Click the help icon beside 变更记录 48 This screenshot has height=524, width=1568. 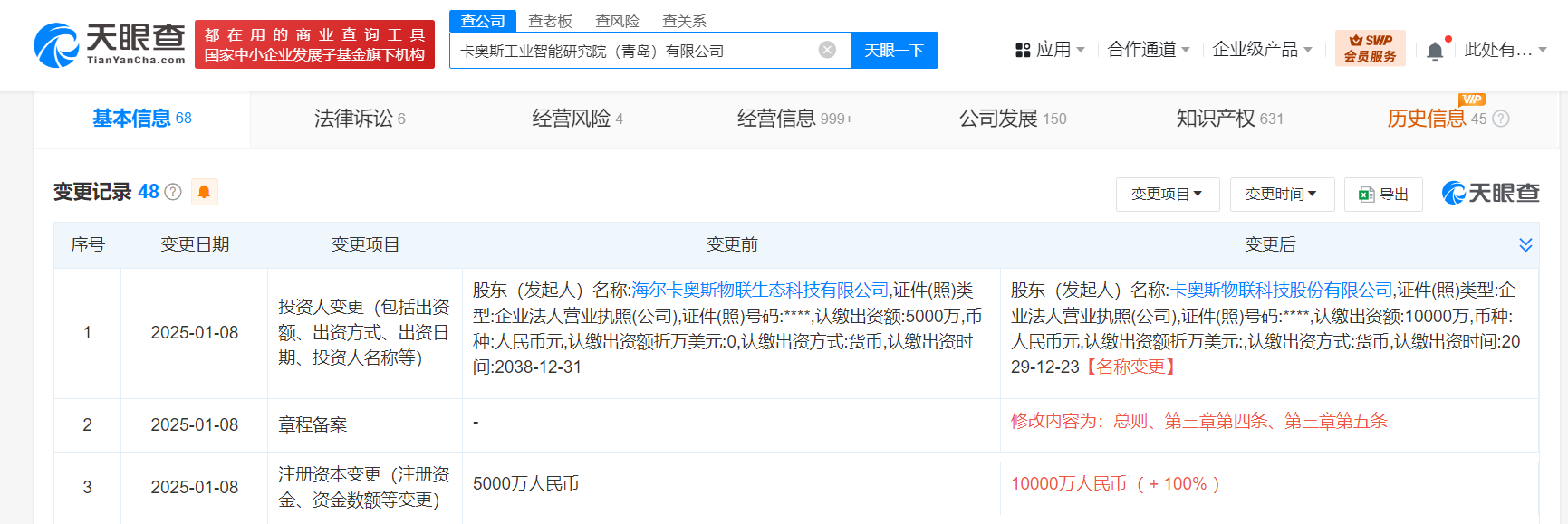(173, 192)
